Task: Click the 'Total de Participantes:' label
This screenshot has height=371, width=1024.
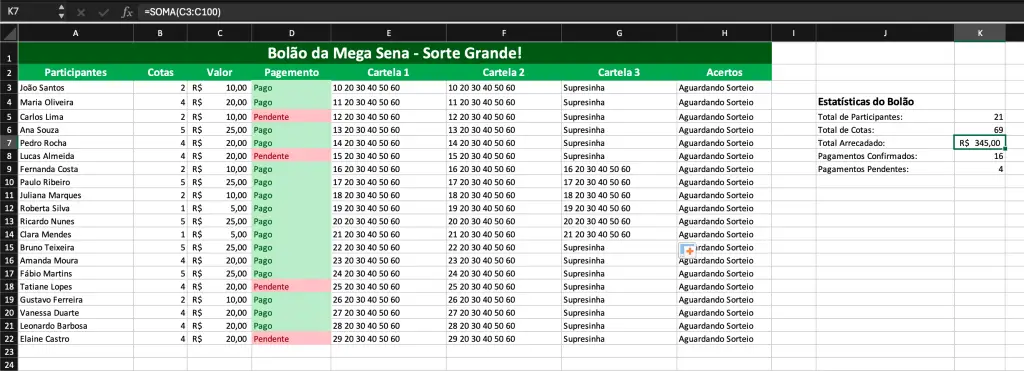Action: tap(860, 116)
